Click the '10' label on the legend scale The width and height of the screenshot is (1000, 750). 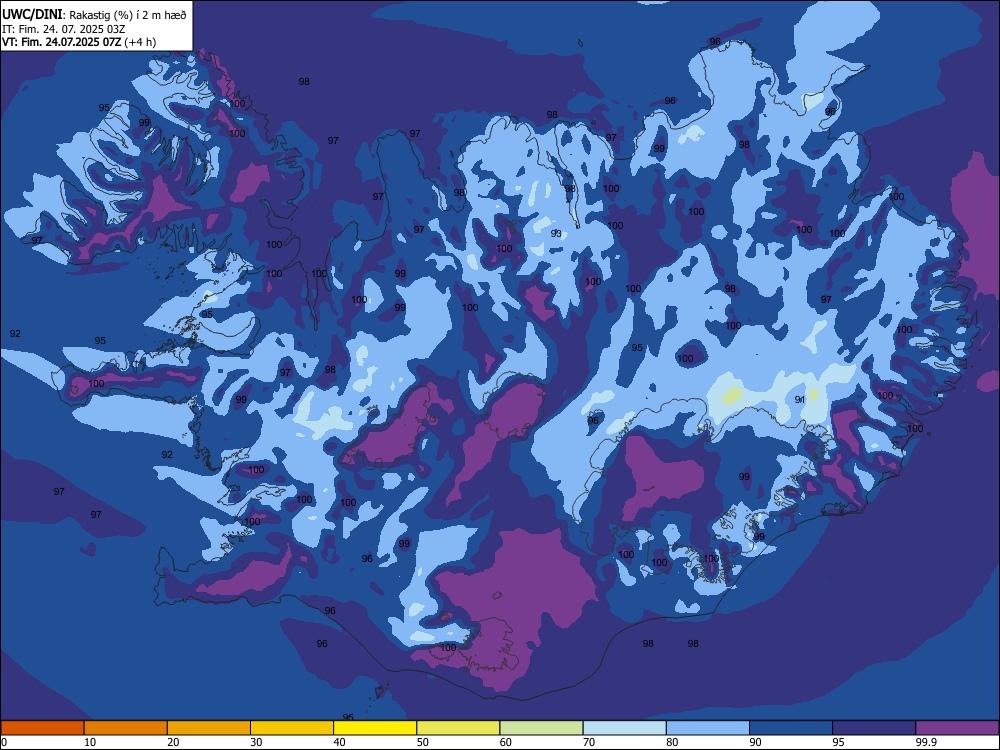point(90,742)
